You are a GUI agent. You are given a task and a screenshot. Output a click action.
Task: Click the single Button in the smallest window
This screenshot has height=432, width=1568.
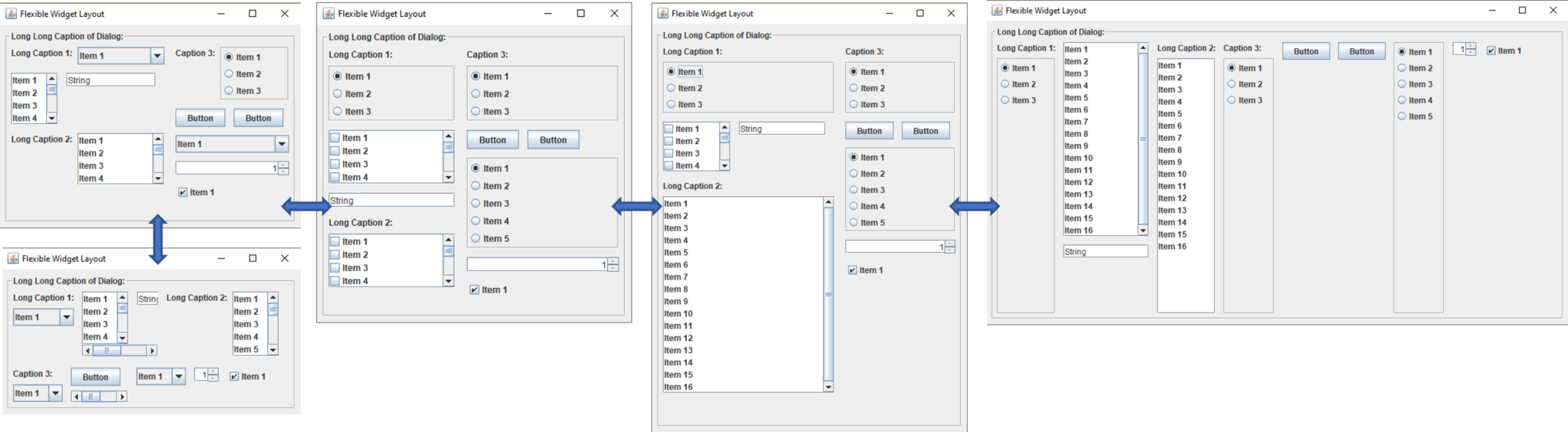[x=96, y=377]
